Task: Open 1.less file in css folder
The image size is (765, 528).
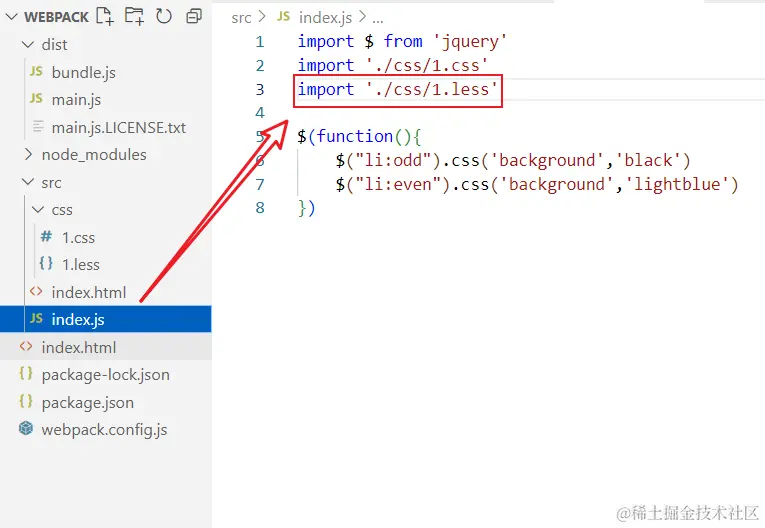Action: (x=81, y=264)
